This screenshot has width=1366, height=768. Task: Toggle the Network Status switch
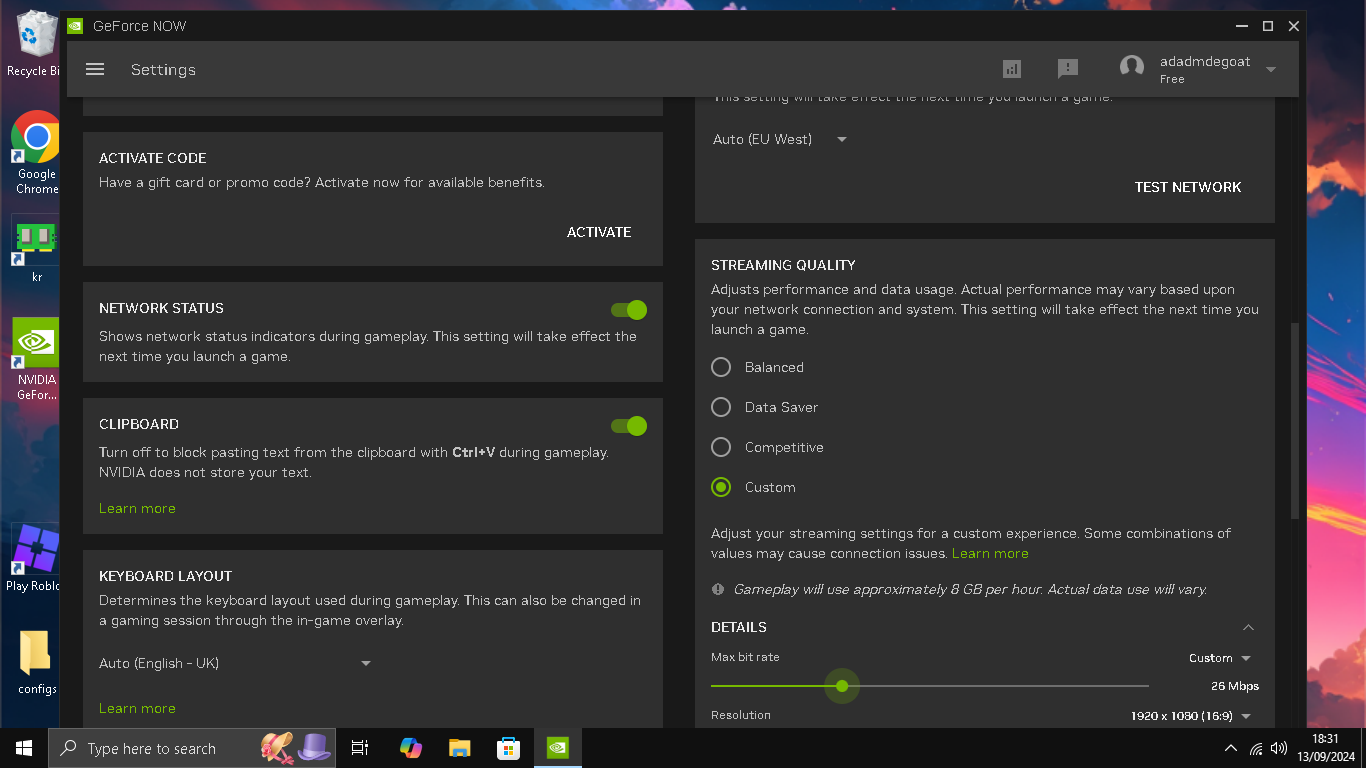[x=629, y=310]
